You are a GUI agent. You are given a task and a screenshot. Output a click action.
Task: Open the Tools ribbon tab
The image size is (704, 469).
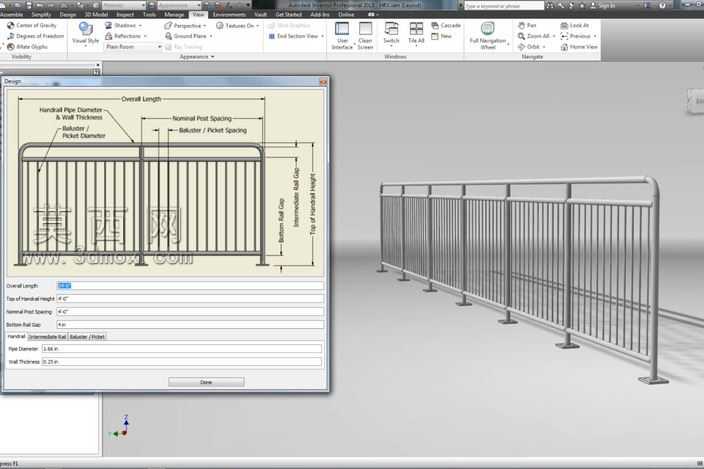[149, 15]
